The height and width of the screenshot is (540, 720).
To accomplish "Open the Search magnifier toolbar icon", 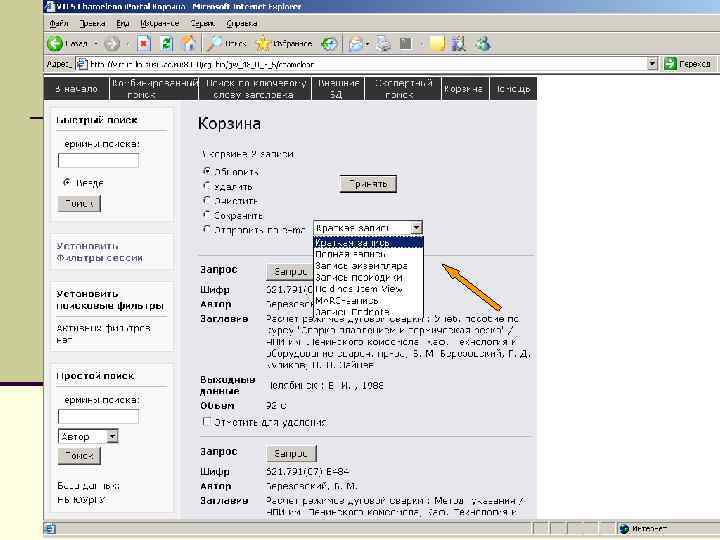I will tap(214, 44).
